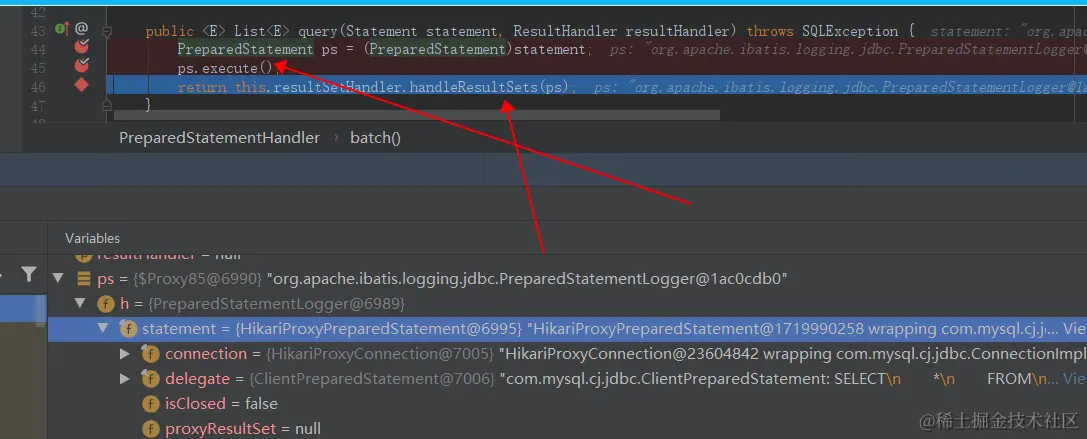The height and width of the screenshot is (439, 1087).
Task: Click ResultHandler parameter type on line 43
Action: [x=567, y=31]
